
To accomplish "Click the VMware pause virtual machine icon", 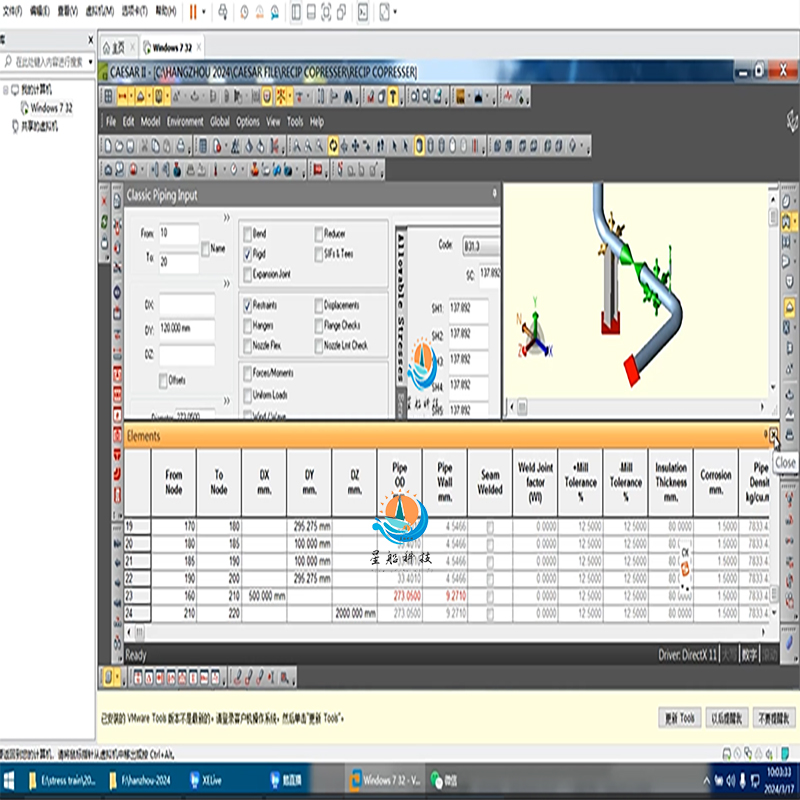I will [x=193, y=12].
